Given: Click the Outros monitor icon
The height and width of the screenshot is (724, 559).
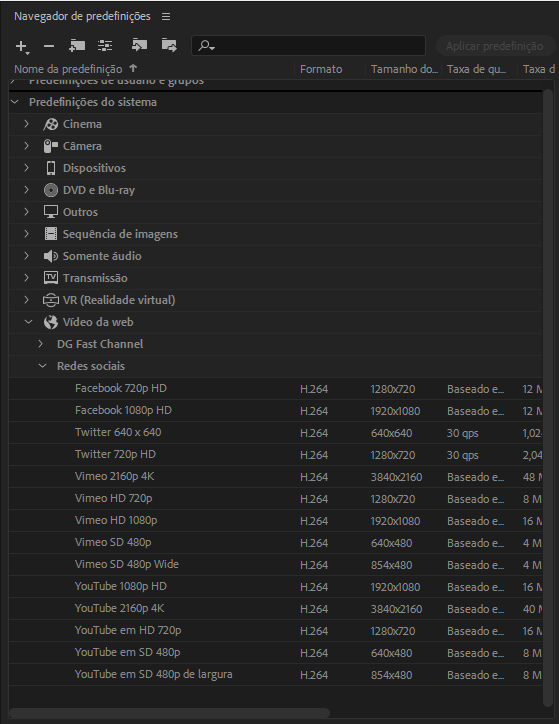Looking at the screenshot, I should pyautogui.click(x=51, y=212).
